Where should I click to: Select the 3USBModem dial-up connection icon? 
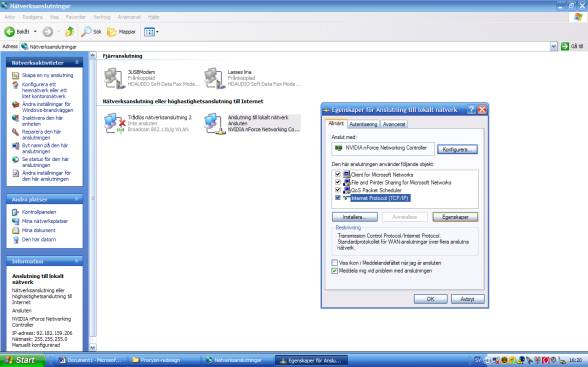(114, 78)
